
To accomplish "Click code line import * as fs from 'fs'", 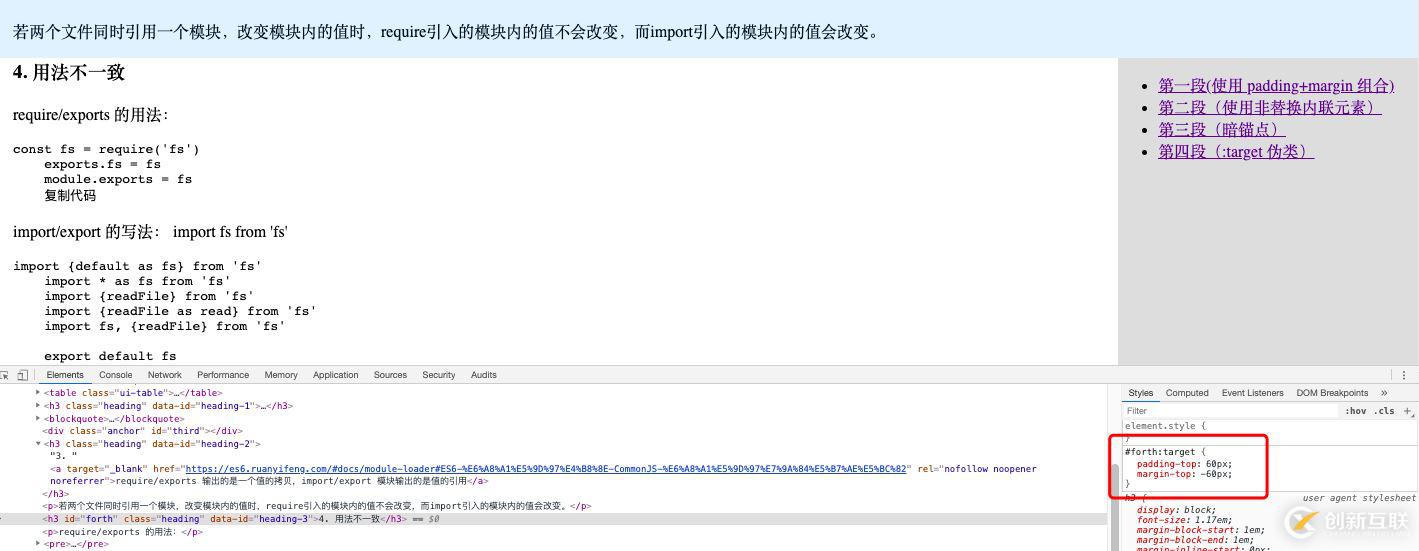I will tap(137, 281).
